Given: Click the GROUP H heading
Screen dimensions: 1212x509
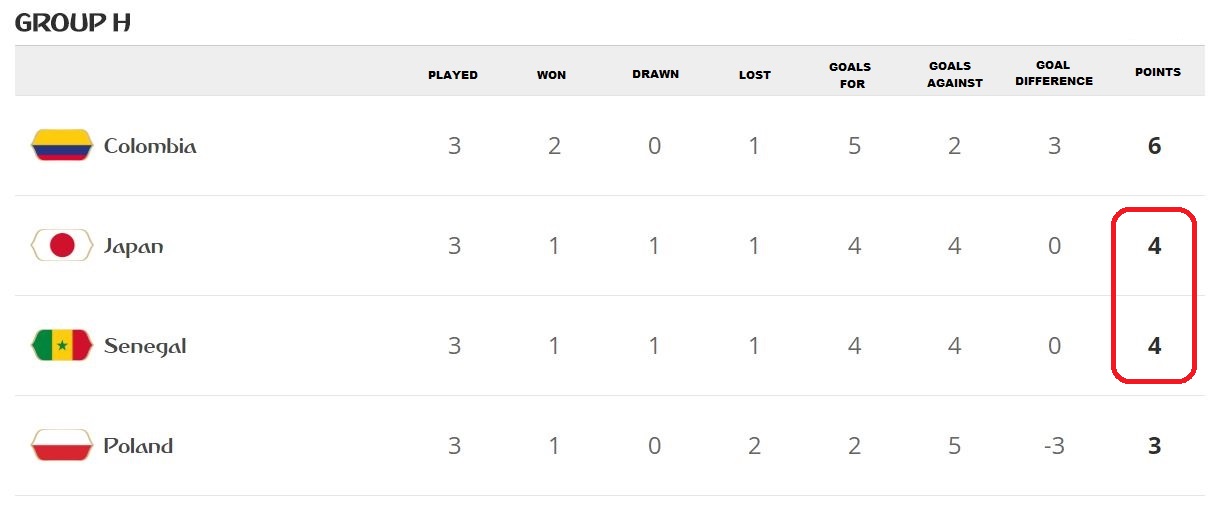Looking at the screenshot, I should (x=73, y=23).
